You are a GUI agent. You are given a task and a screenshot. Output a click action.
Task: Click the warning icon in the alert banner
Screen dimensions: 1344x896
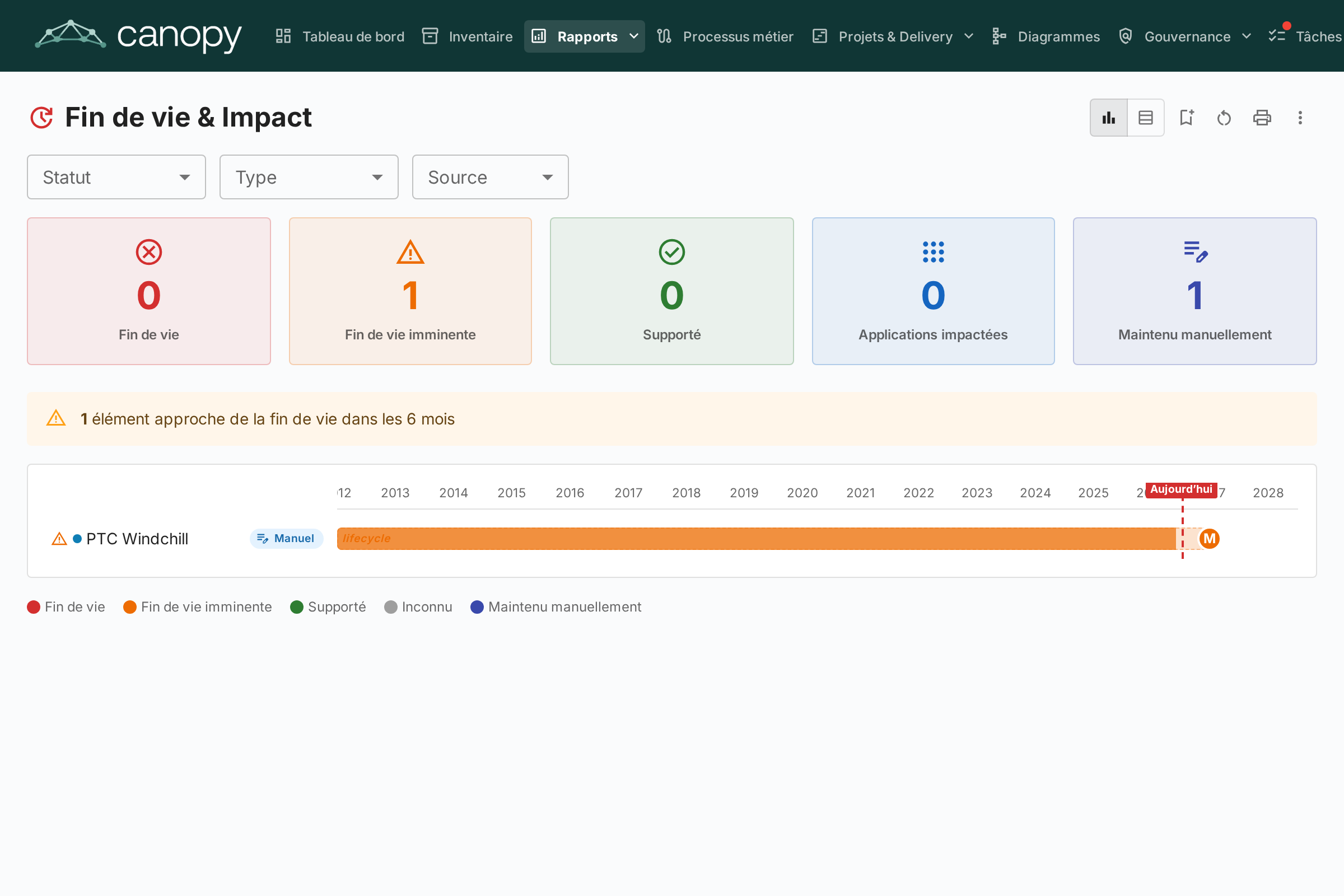[x=56, y=418]
